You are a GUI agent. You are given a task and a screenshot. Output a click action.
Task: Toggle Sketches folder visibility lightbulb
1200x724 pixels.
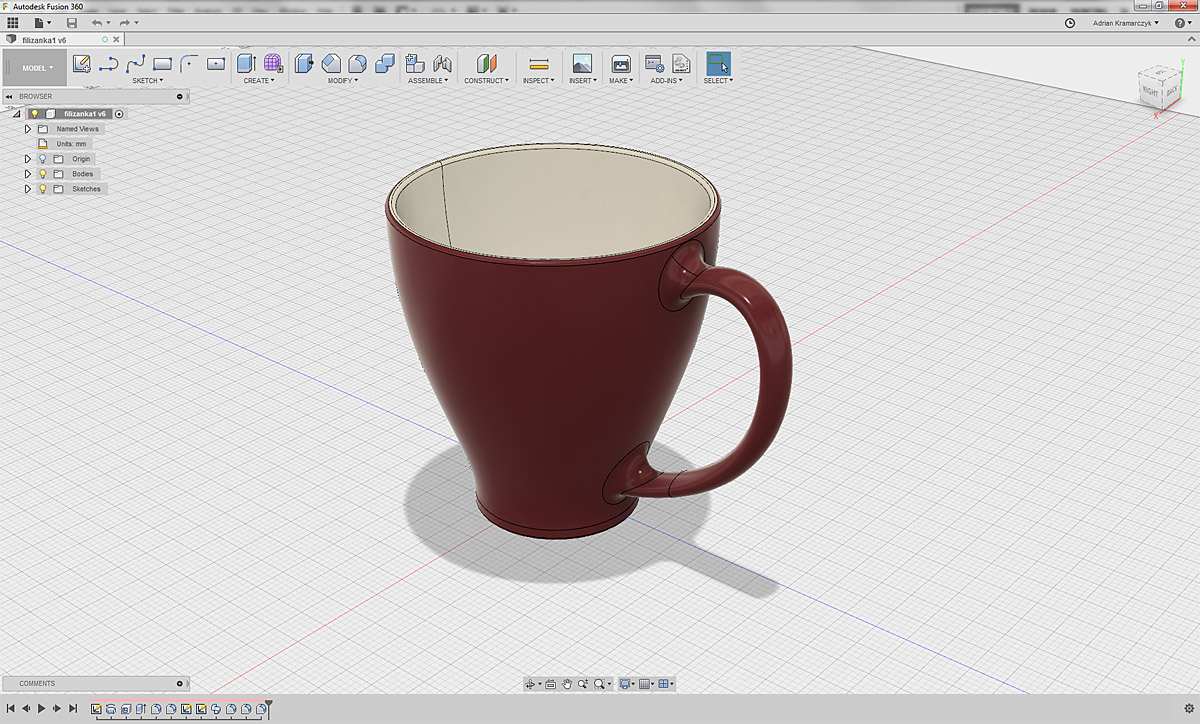[x=43, y=189]
